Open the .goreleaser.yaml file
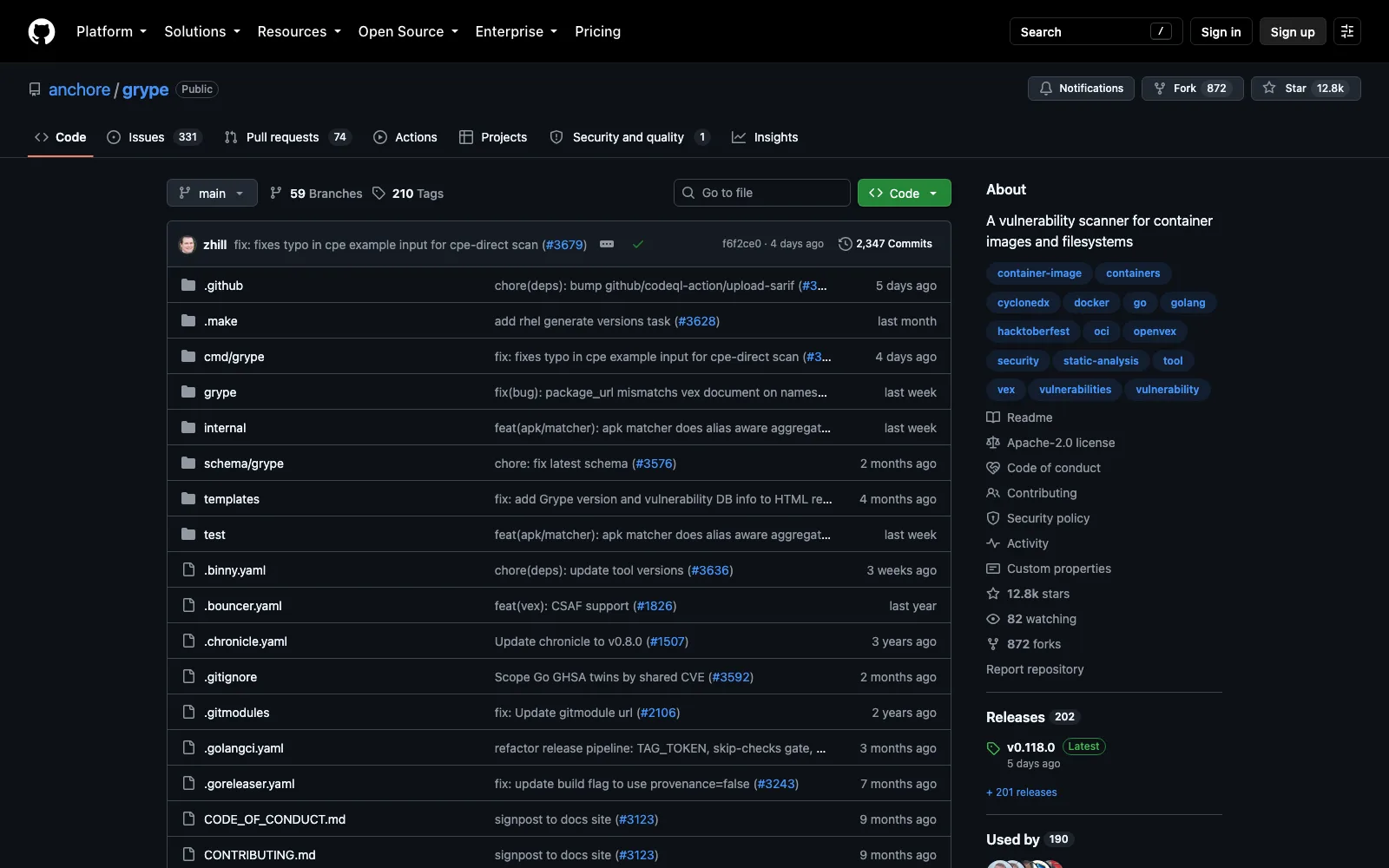 (249, 784)
